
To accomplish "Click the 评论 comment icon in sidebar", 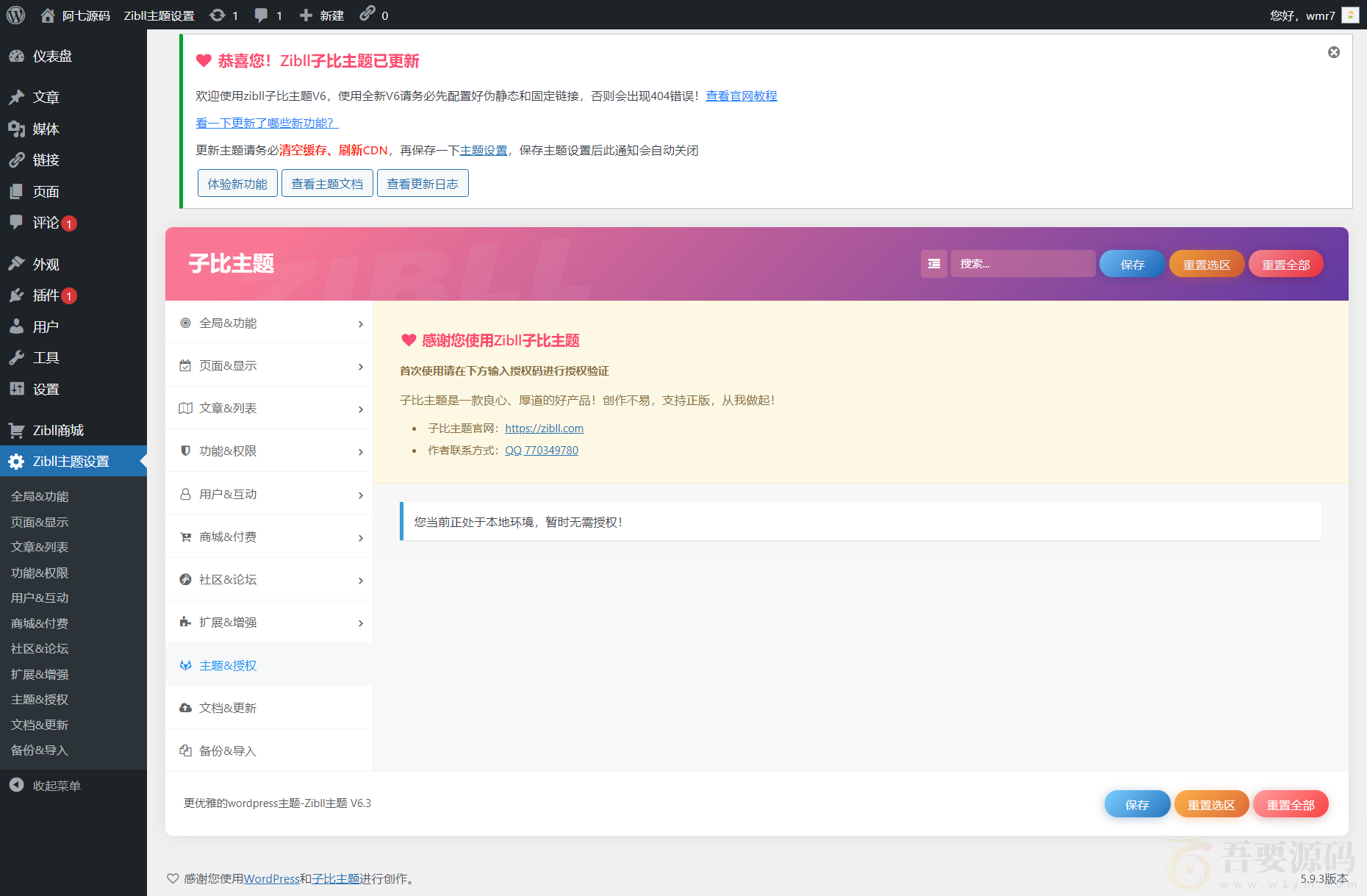I will tap(16, 222).
